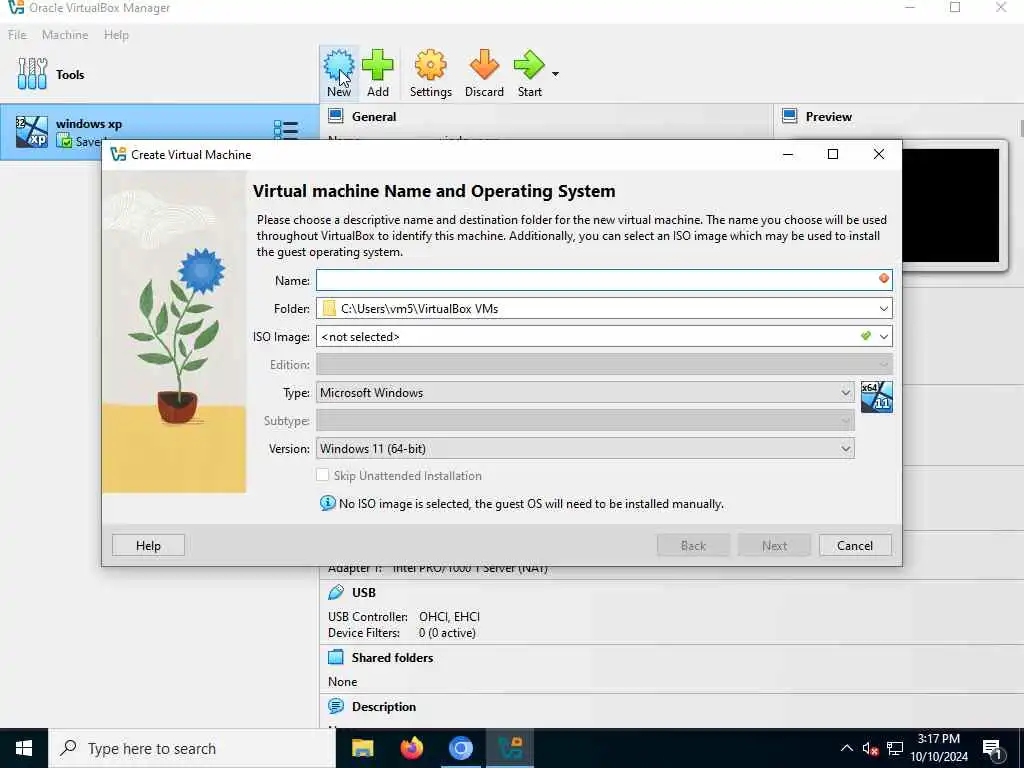1024x768 pixels.
Task: Click the muted volume tray icon
Action: pos(870,749)
